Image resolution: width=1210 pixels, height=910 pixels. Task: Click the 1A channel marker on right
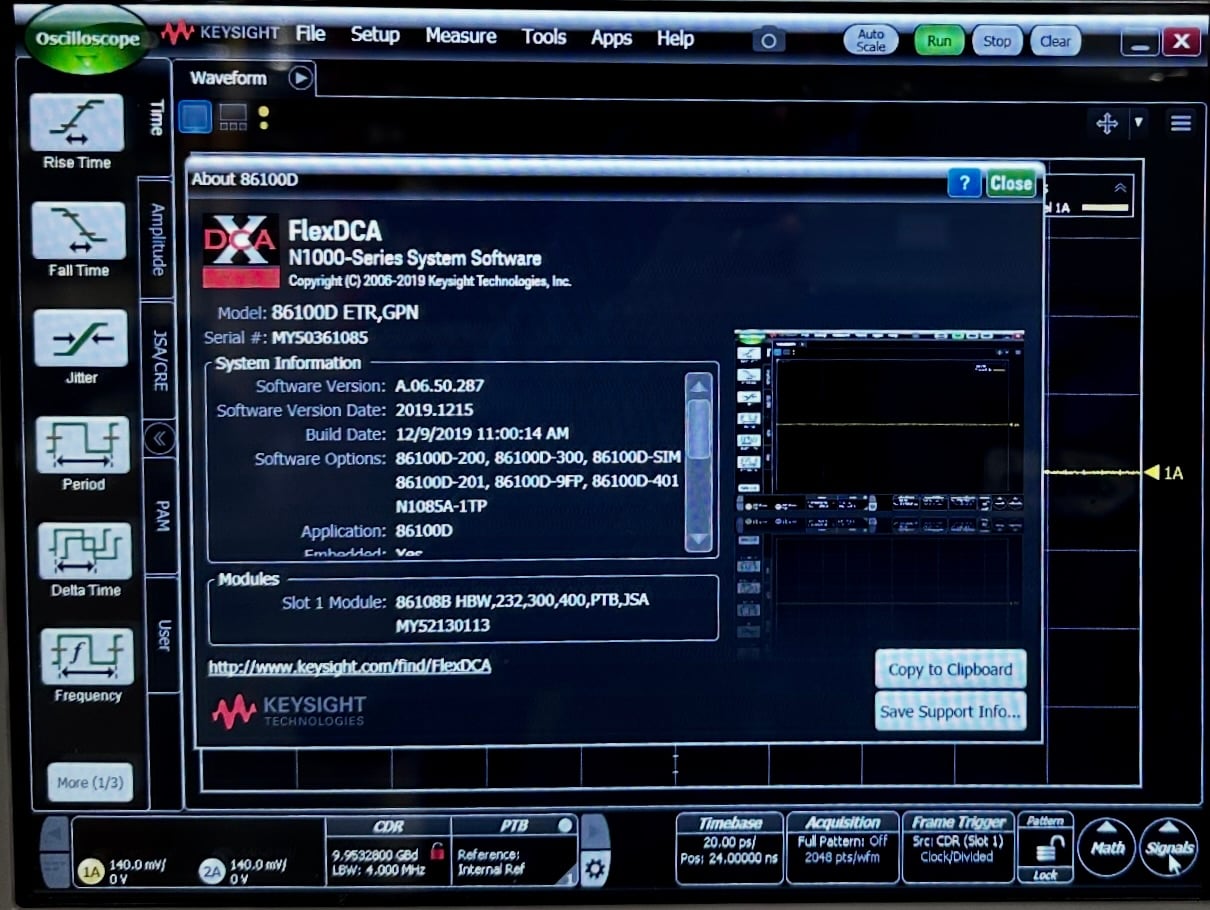point(1165,472)
